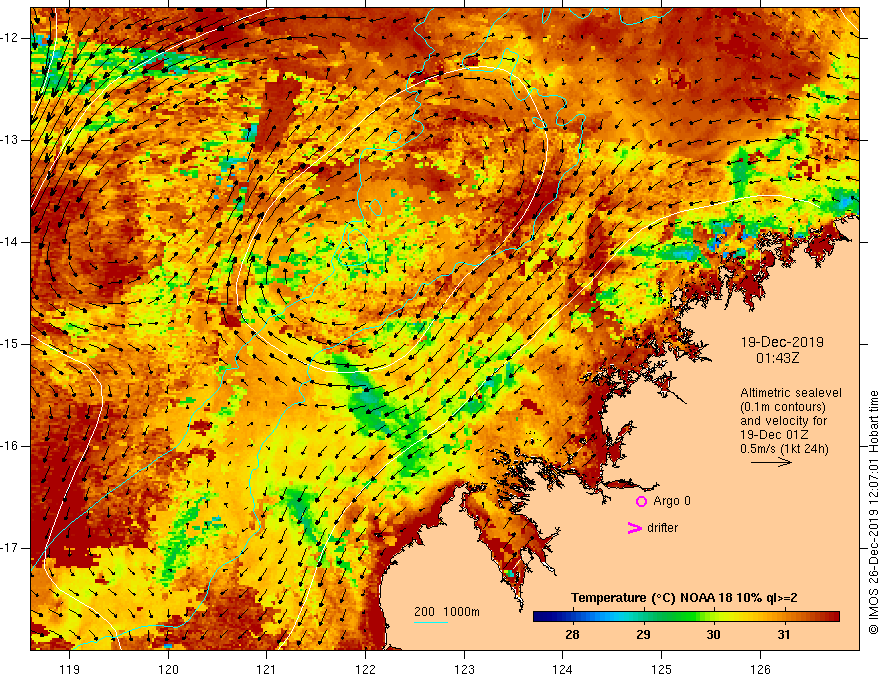
Task: Click the IMOS copyright timestamp text
Action: pos(873,512)
